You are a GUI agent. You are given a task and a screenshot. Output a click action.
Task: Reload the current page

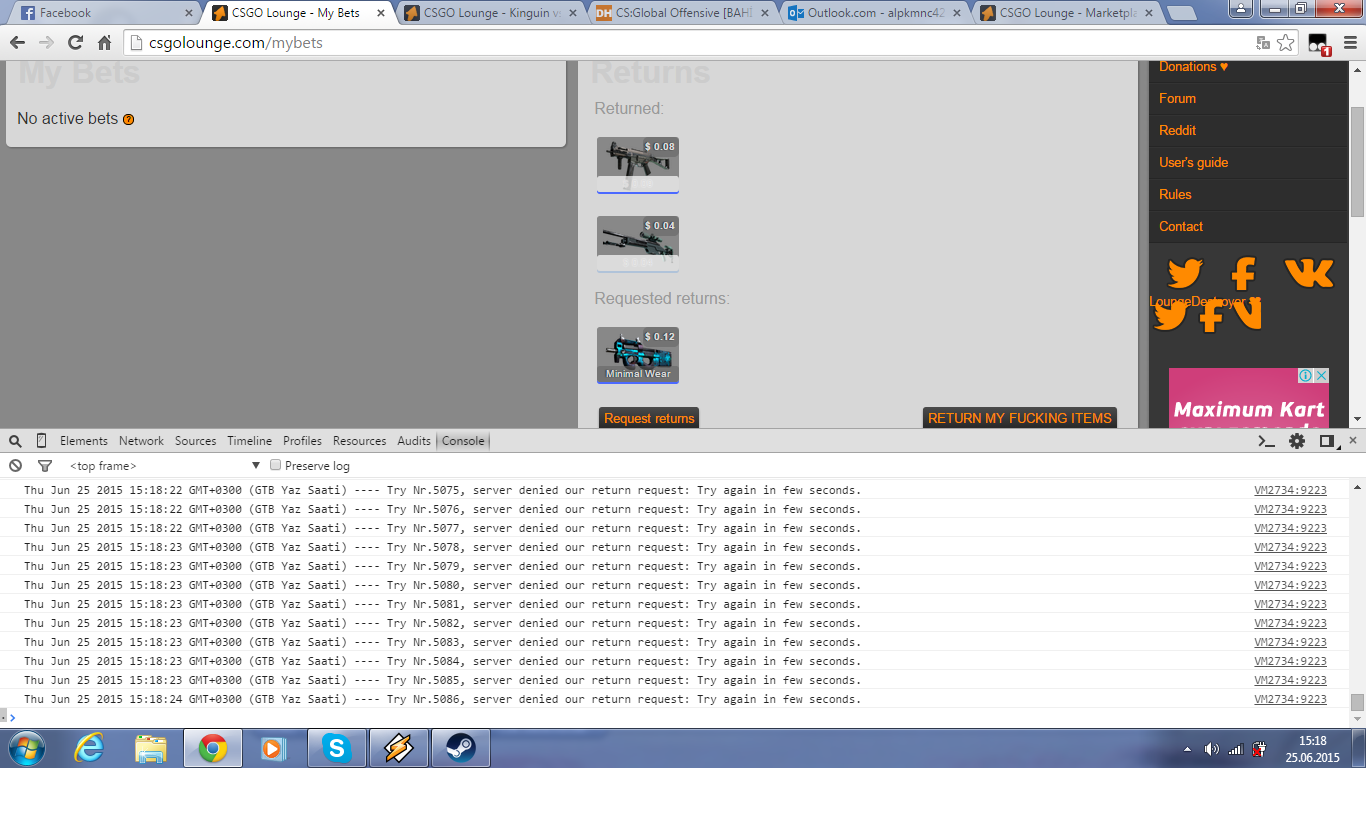click(75, 43)
